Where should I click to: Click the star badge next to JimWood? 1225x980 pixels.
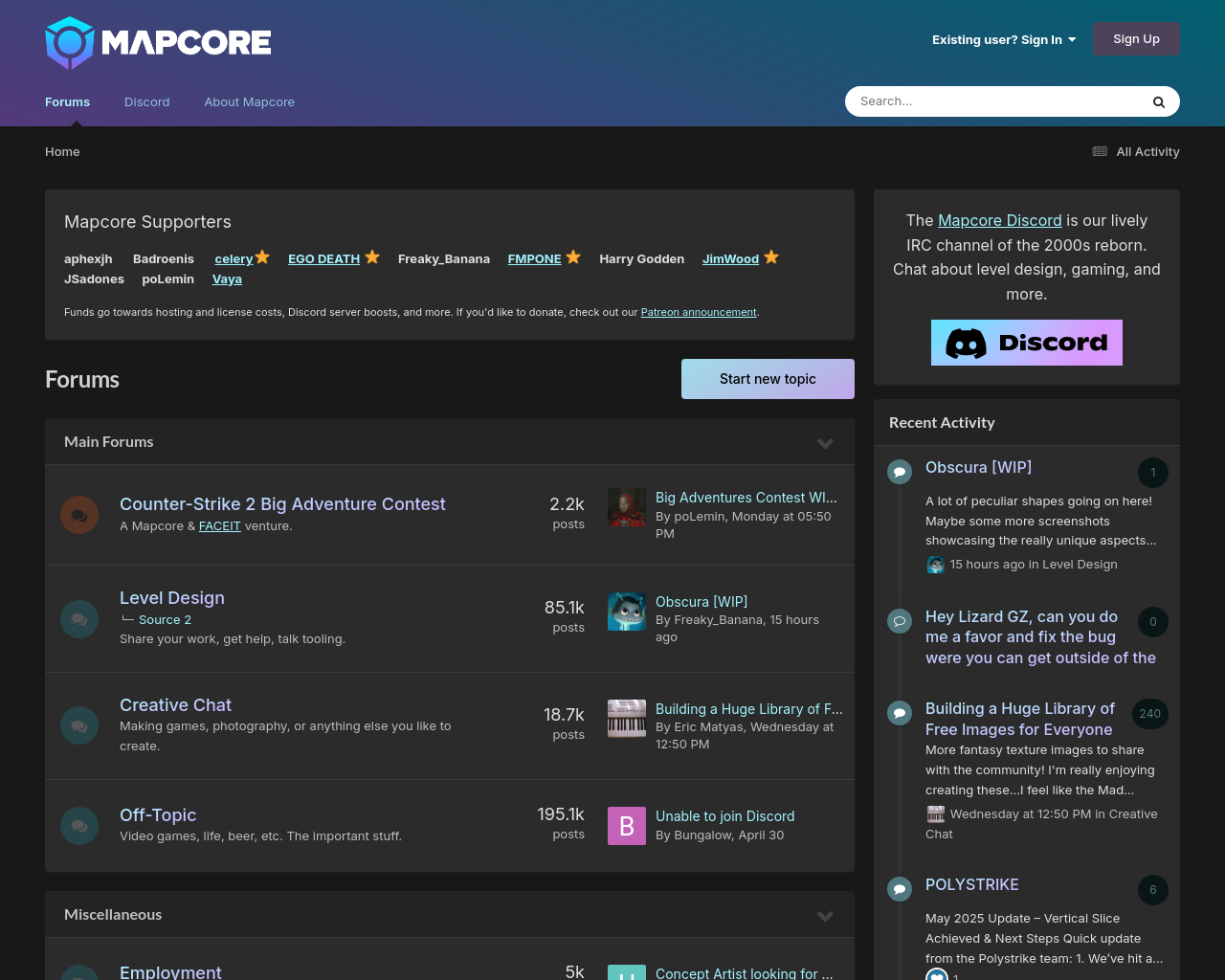[x=771, y=256]
